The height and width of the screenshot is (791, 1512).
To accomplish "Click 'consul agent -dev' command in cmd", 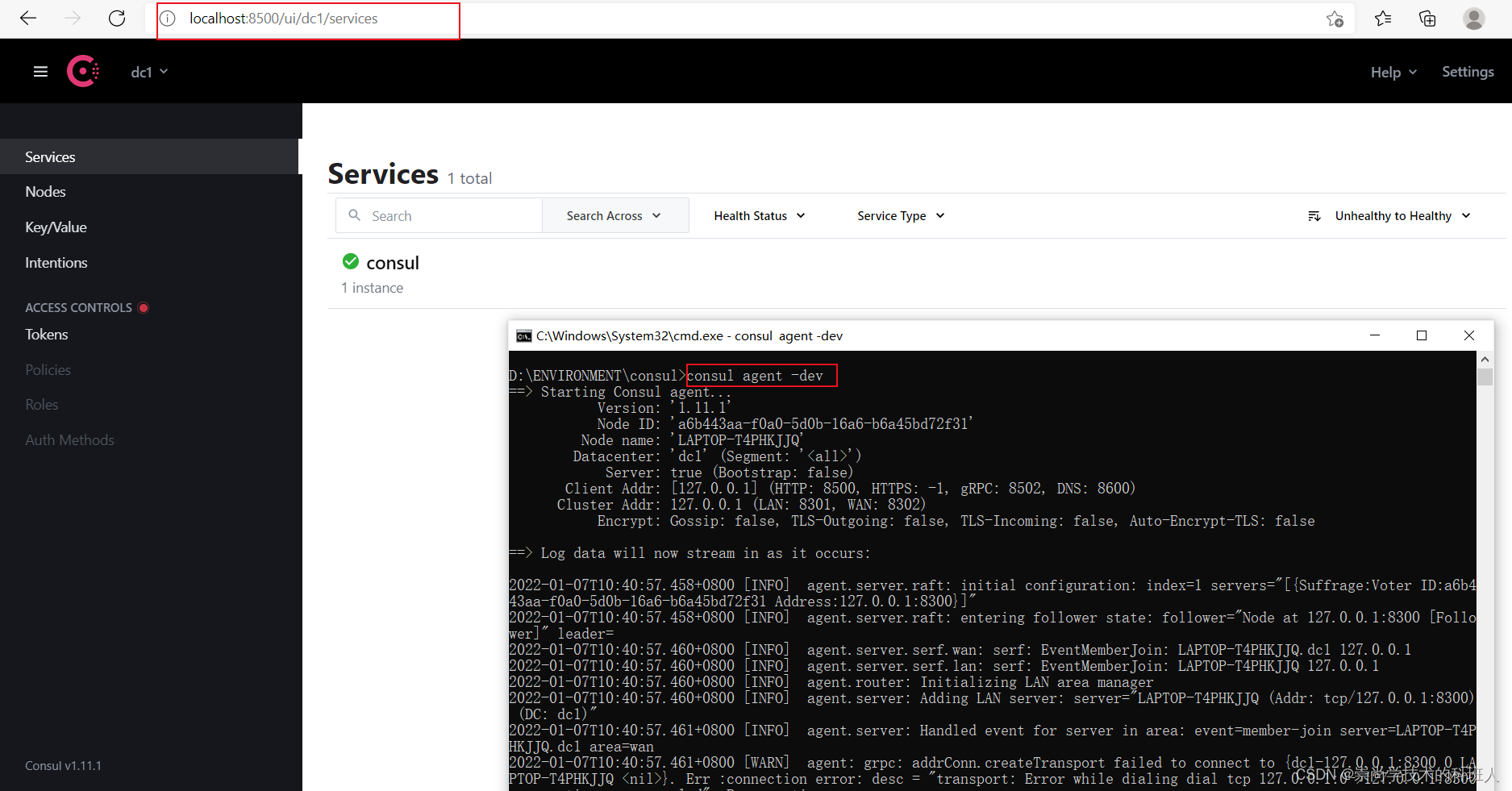I will [755, 376].
